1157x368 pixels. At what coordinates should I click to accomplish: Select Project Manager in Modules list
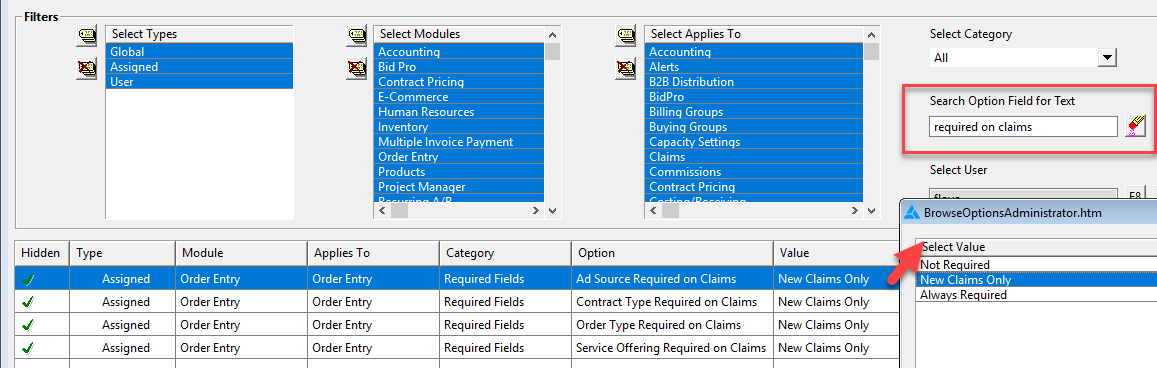[459, 187]
